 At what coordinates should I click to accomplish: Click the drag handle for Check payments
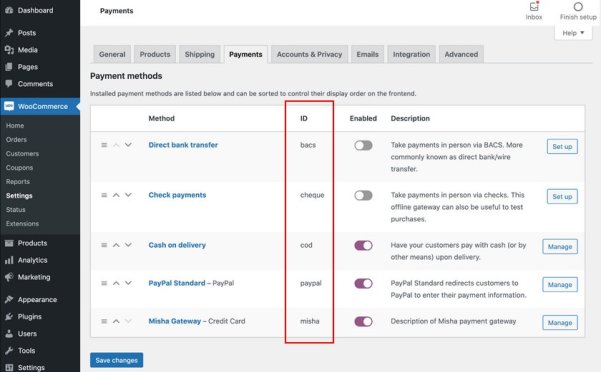tap(104, 195)
